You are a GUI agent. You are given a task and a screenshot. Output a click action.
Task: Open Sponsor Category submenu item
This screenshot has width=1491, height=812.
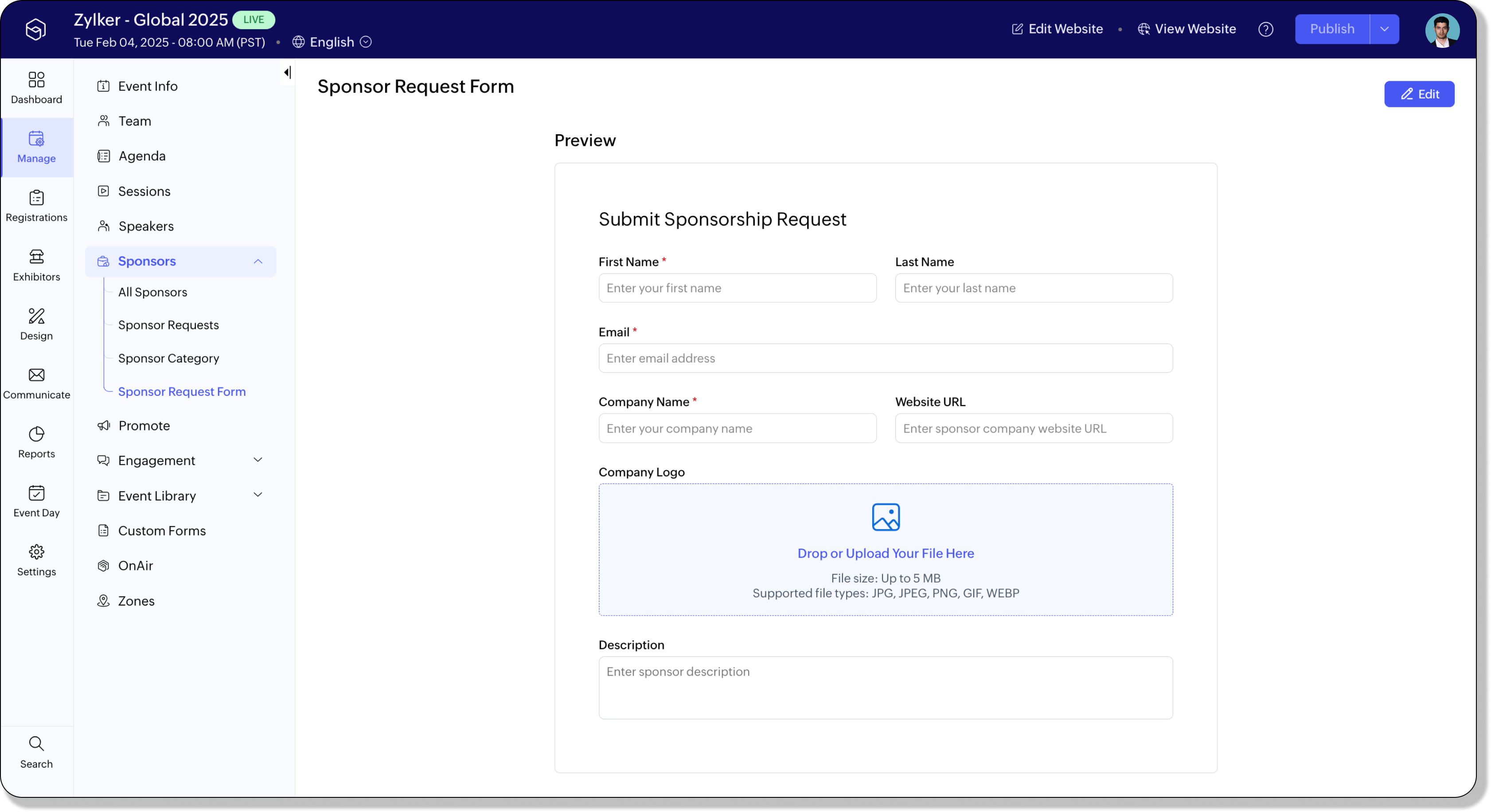[x=168, y=358]
